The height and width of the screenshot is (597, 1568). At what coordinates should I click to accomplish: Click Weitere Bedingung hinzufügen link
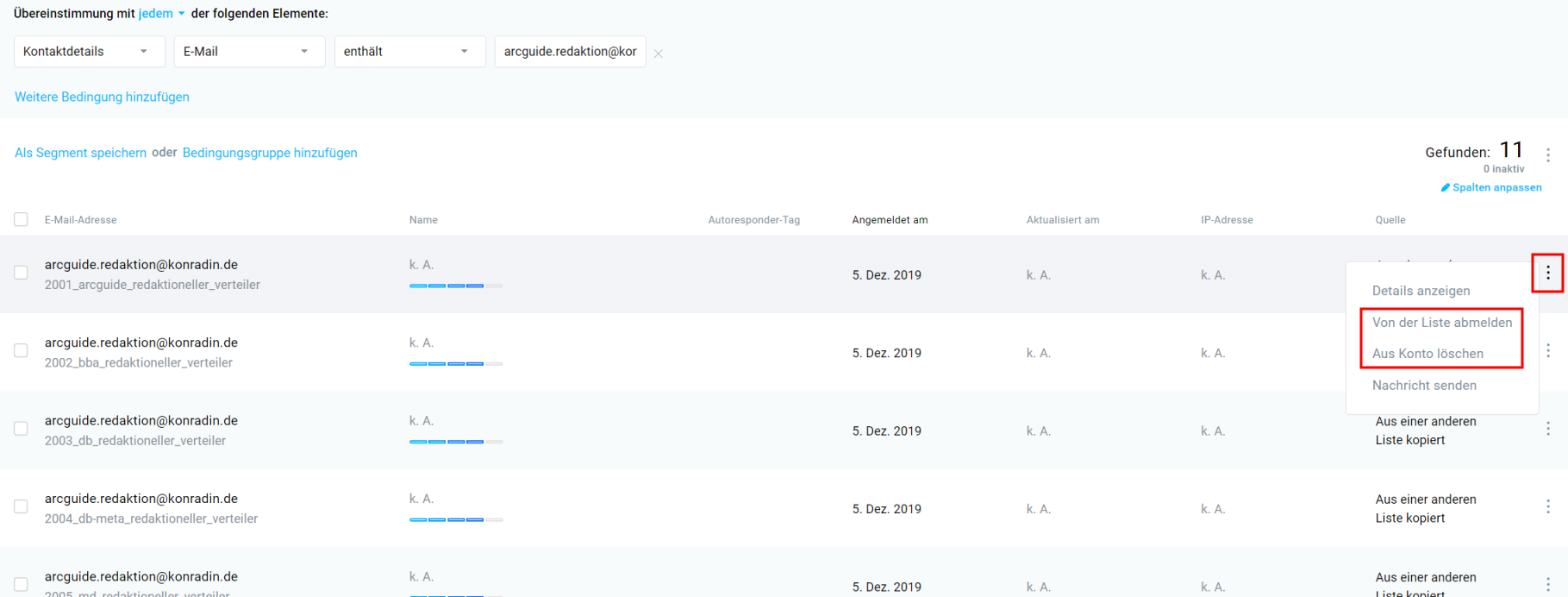click(x=102, y=97)
